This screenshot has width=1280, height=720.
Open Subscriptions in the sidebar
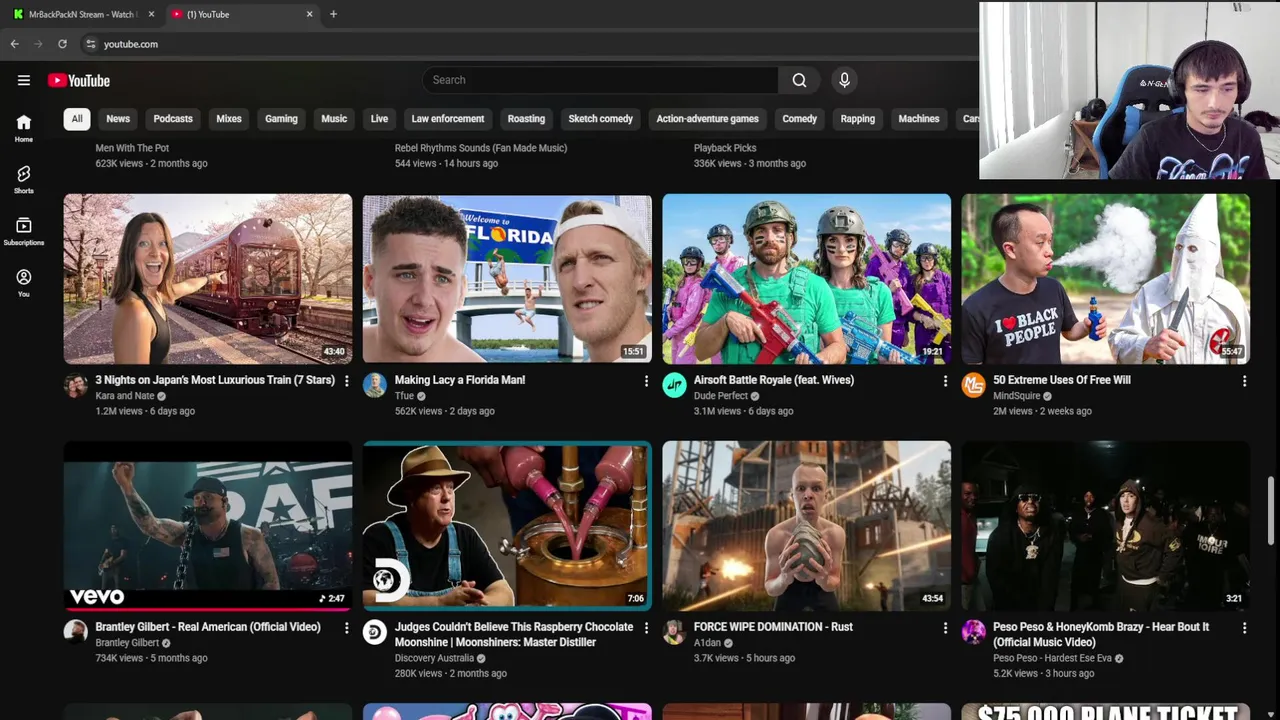pos(24,232)
